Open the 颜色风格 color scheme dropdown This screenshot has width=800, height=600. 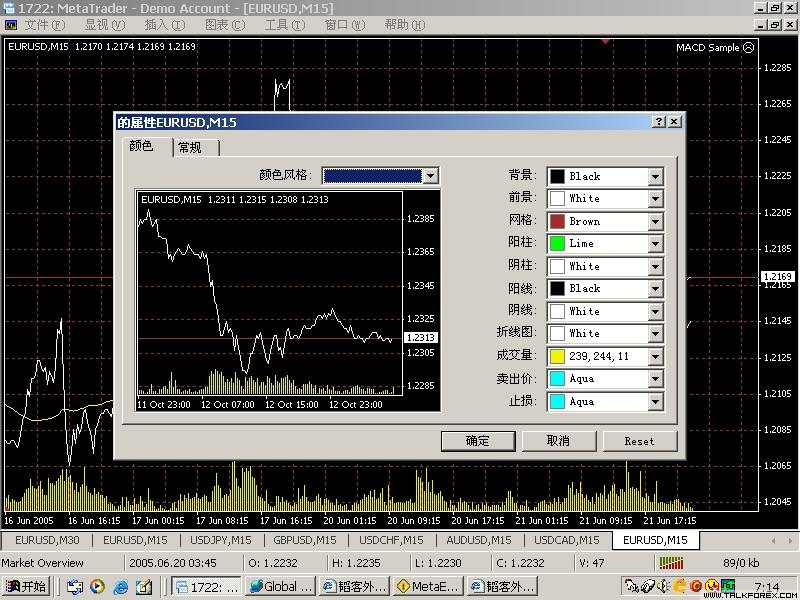(431, 176)
